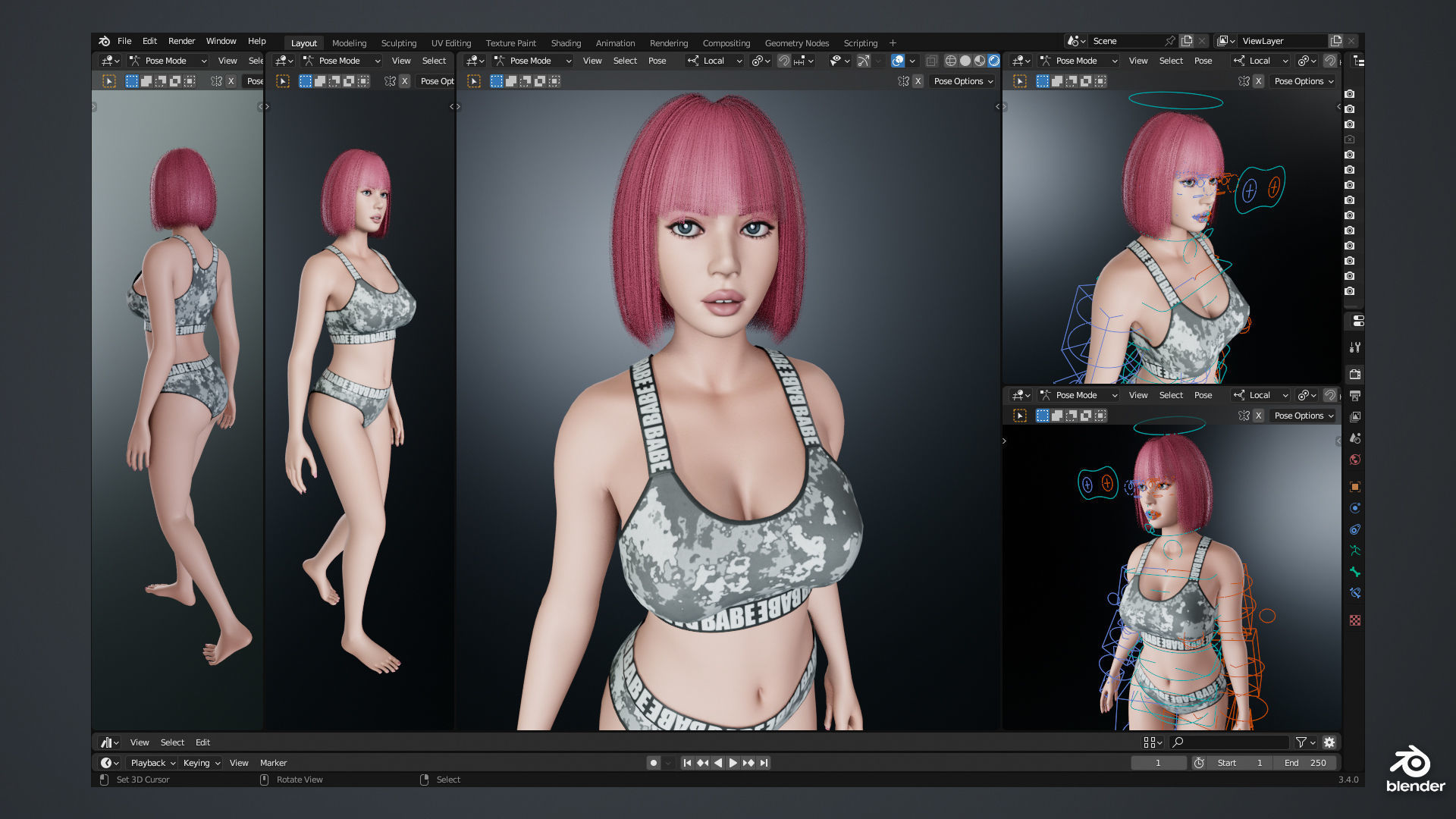Image resolution: width=1456 pixels, height=819 pixels.
Task: Switch main viewport to solid shading
Action: (x=965, y=61)
